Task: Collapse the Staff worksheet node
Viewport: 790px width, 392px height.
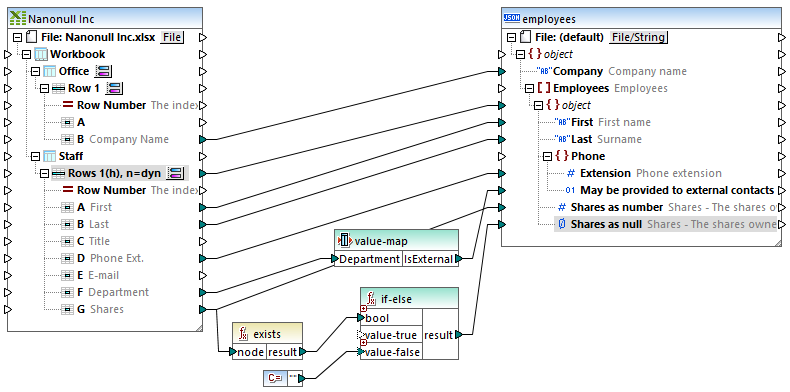Action: (x=35, y=156)
